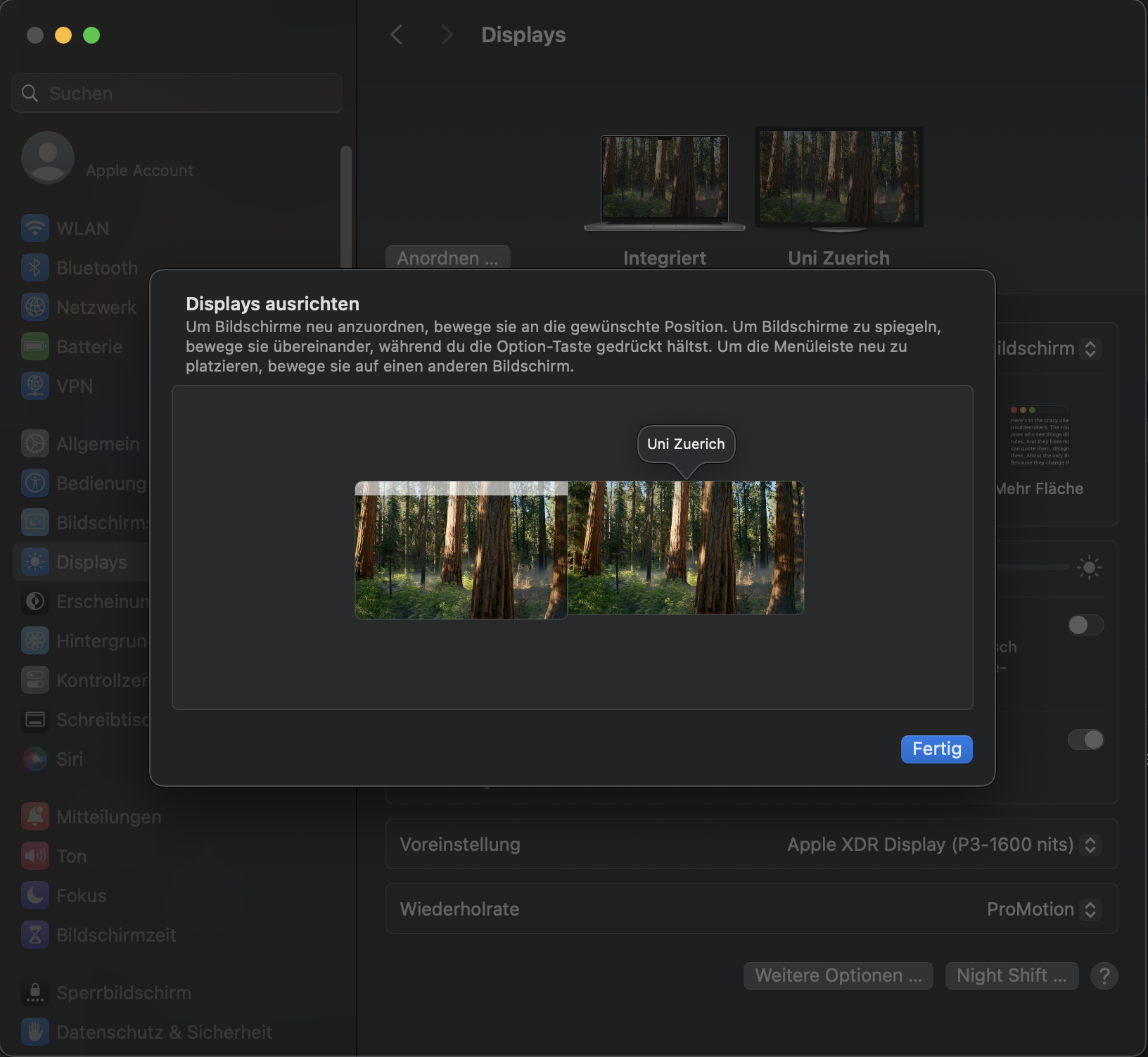Toggle the upper switch behind the dialog
Viewport: 1148px width, 1057px height.
pos(1085,625)
